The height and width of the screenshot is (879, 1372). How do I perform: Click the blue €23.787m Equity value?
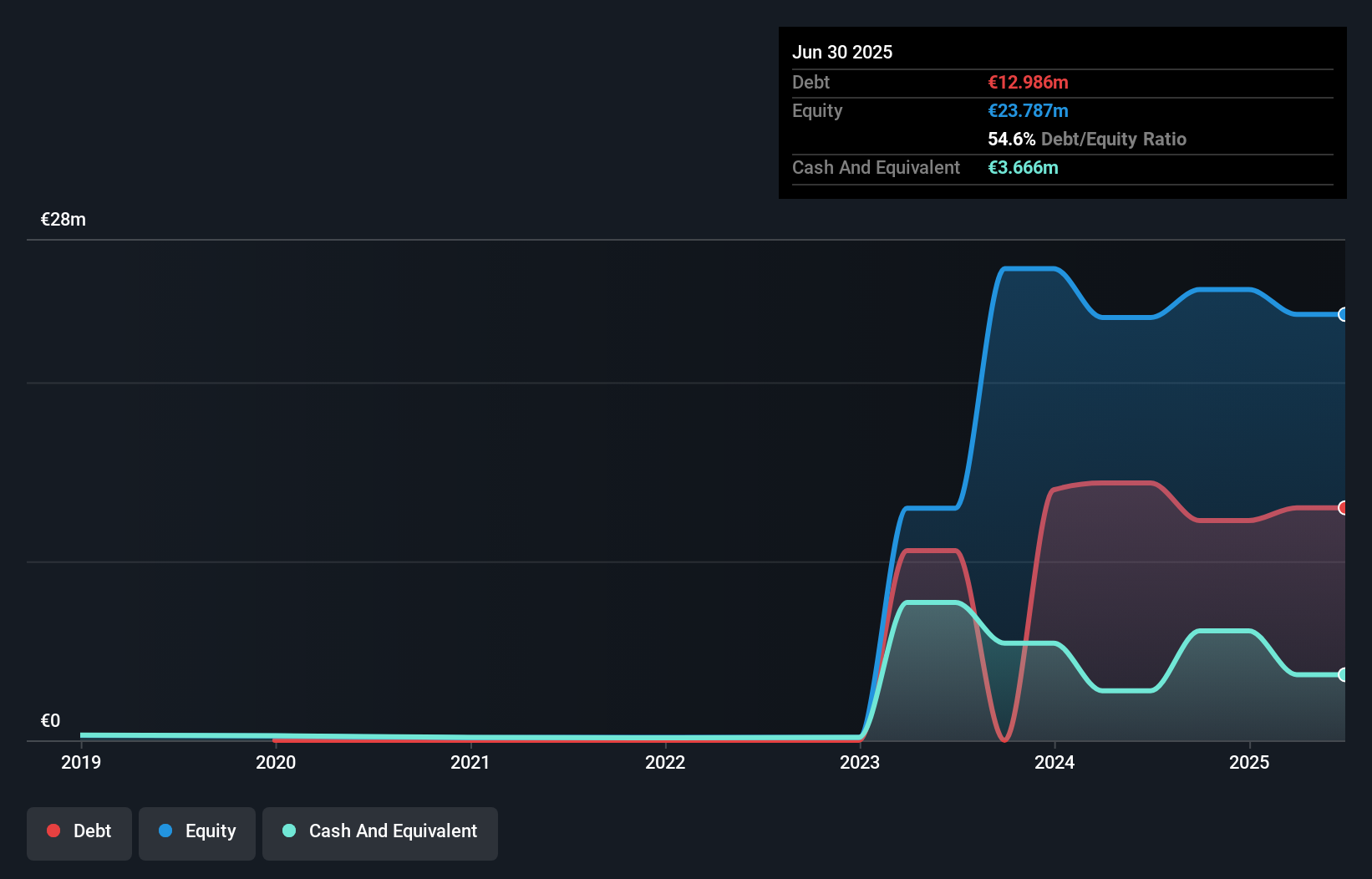click(x=1028, y=110)
